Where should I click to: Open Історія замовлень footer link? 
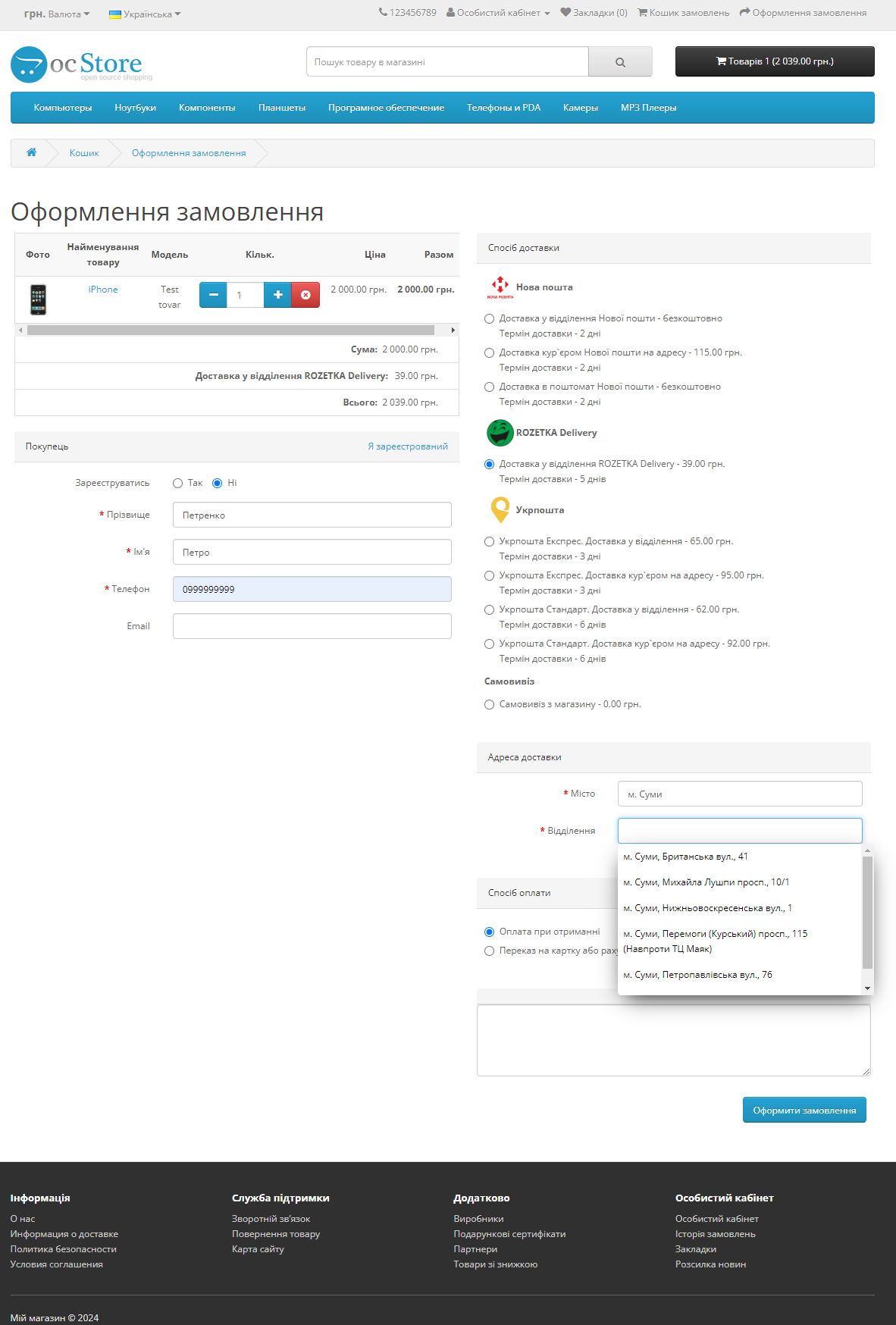tap(716, 1234)
